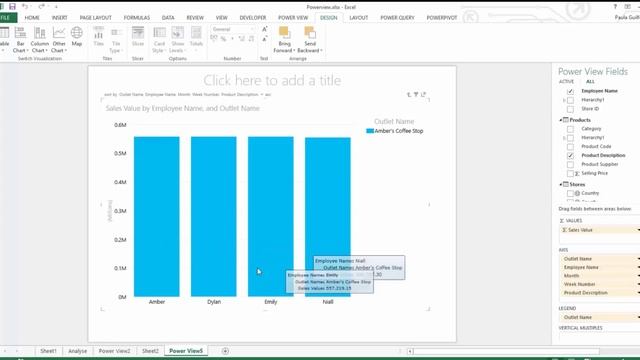640x360 pixels.
Task: Switch to the Analyse sheet tab
Action: click(x=78, y=351)
